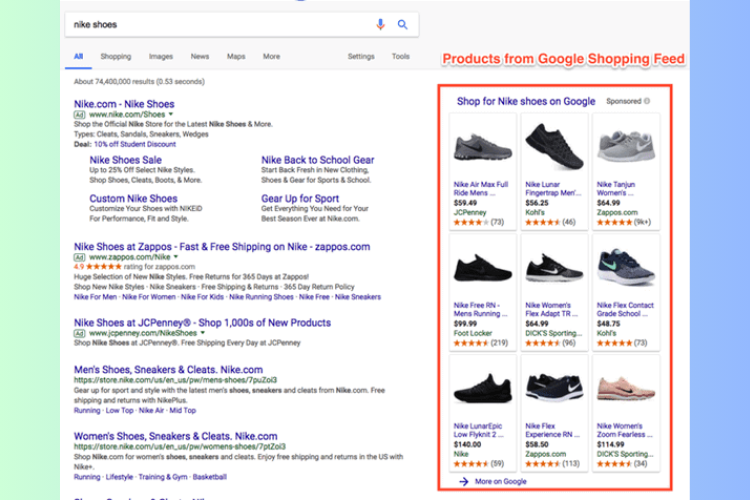This screenshot has width=750, height=500.
Task: Click the Ad badge on JCPenney result
Action: (x=79, y=333)
